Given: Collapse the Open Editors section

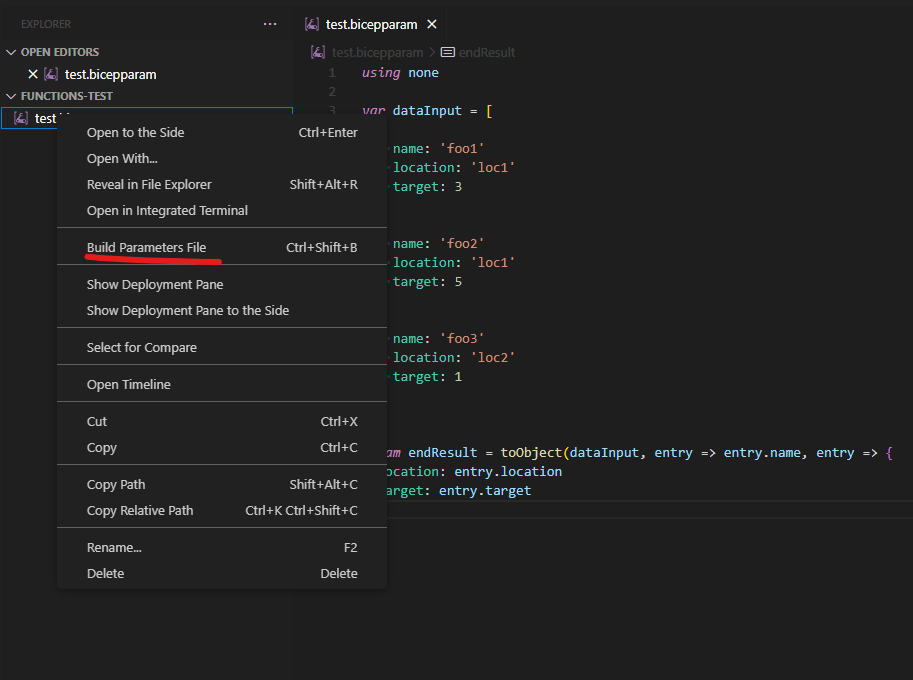Looking at the screenshot, I should point(12,52).
